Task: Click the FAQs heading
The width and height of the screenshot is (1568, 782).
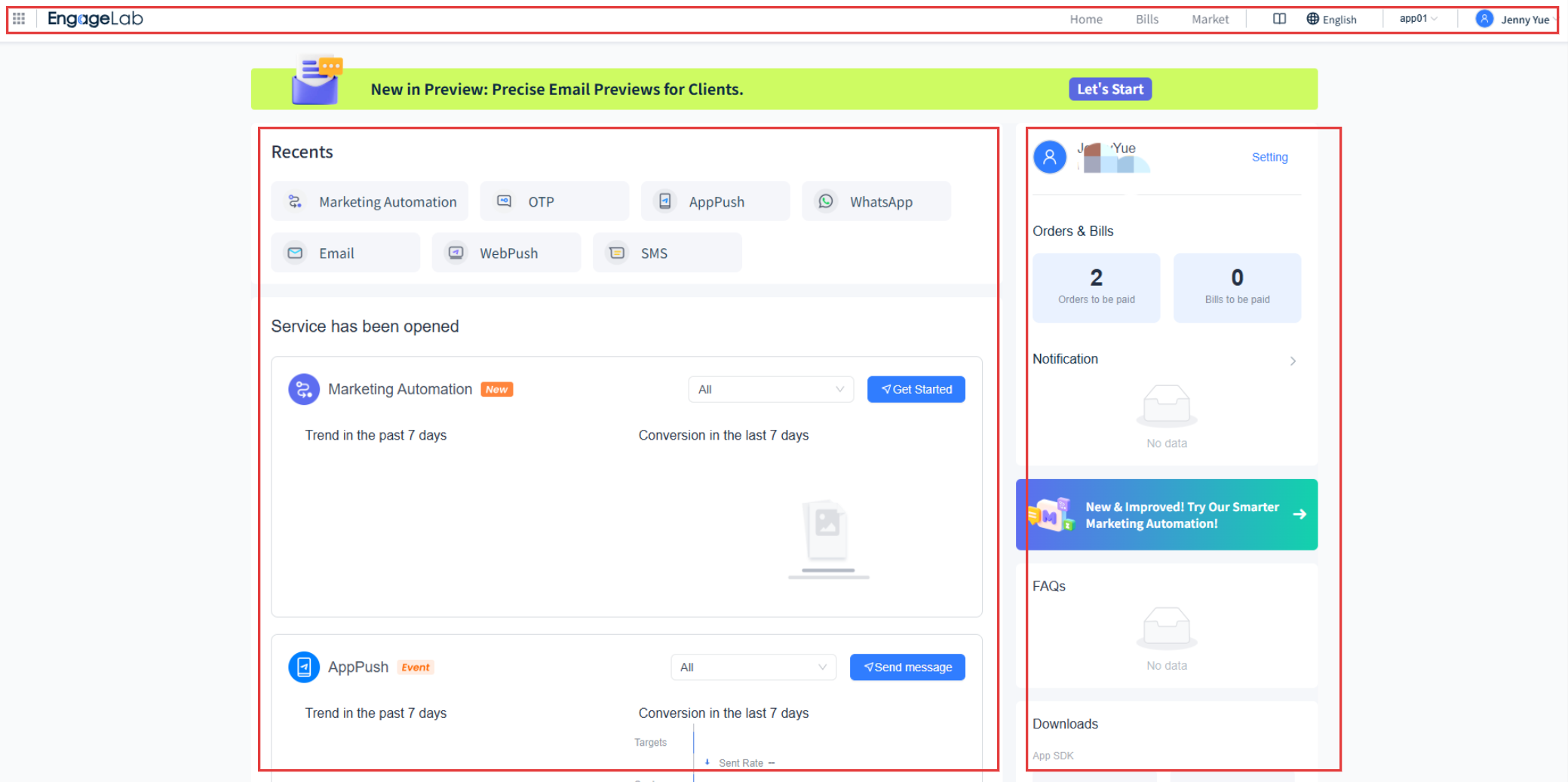Action: [1049, 586]
